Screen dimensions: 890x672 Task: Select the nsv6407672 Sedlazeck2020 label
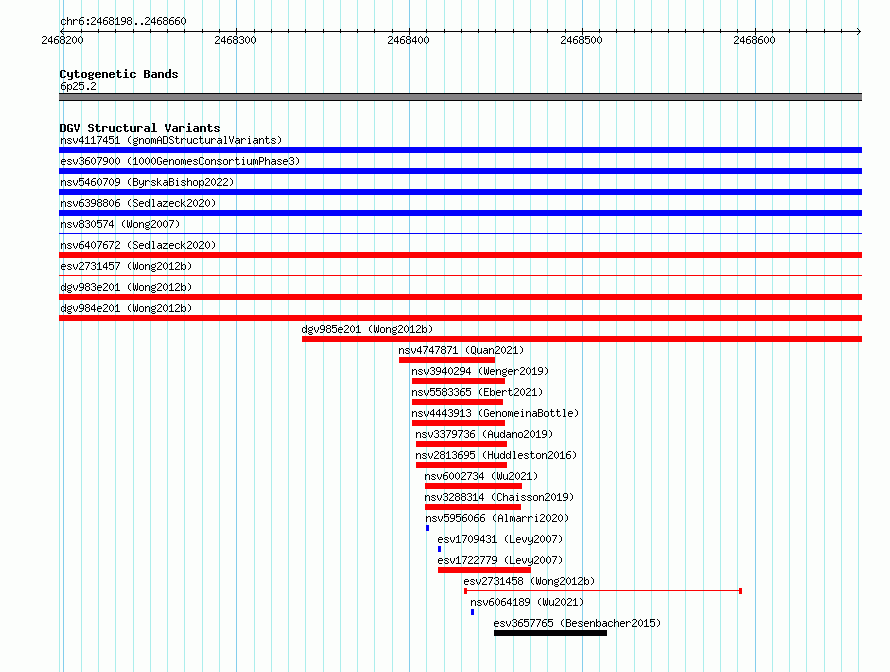click(x=138, y=245)
